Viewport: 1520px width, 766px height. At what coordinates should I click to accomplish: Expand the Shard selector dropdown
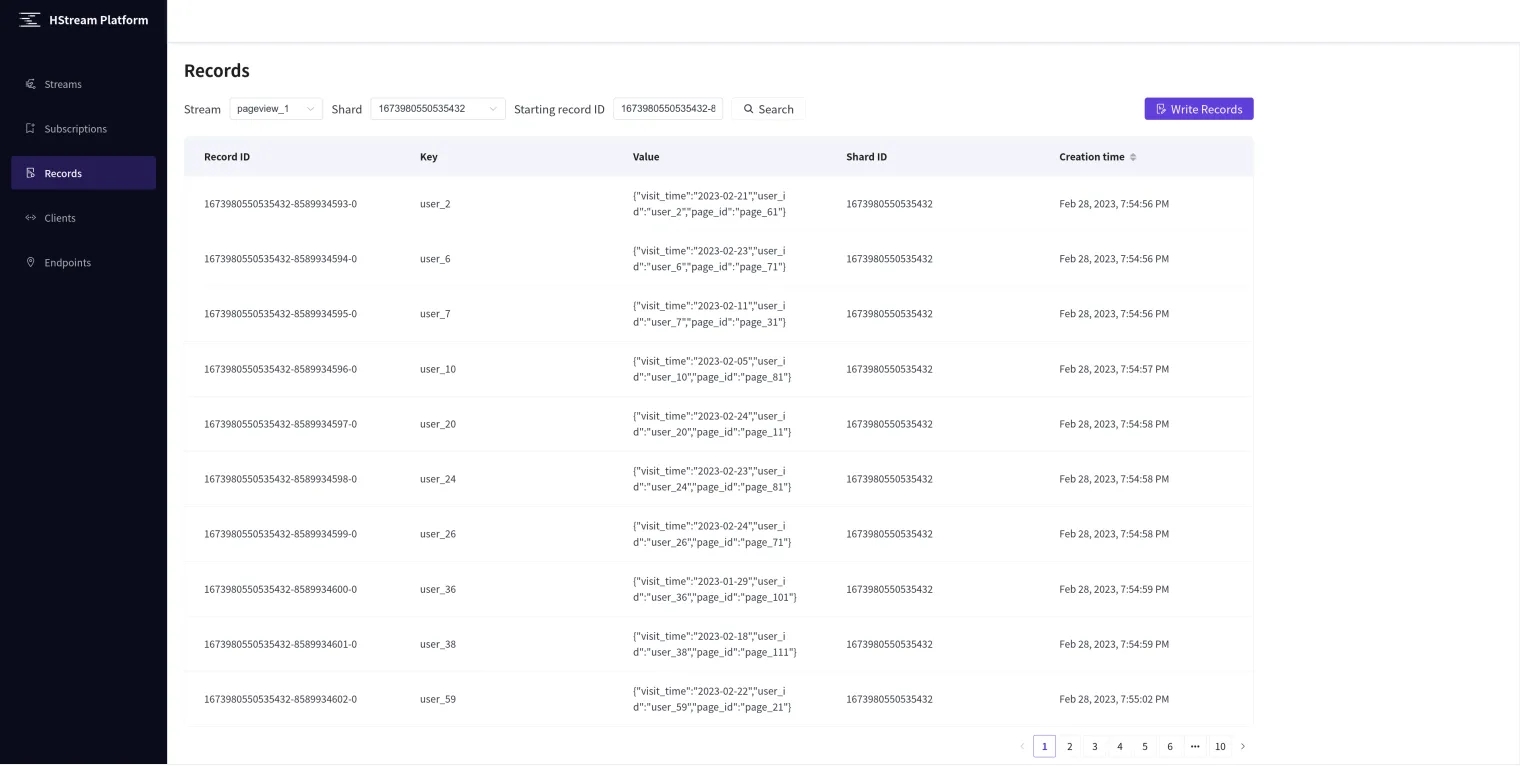point(437,109)
